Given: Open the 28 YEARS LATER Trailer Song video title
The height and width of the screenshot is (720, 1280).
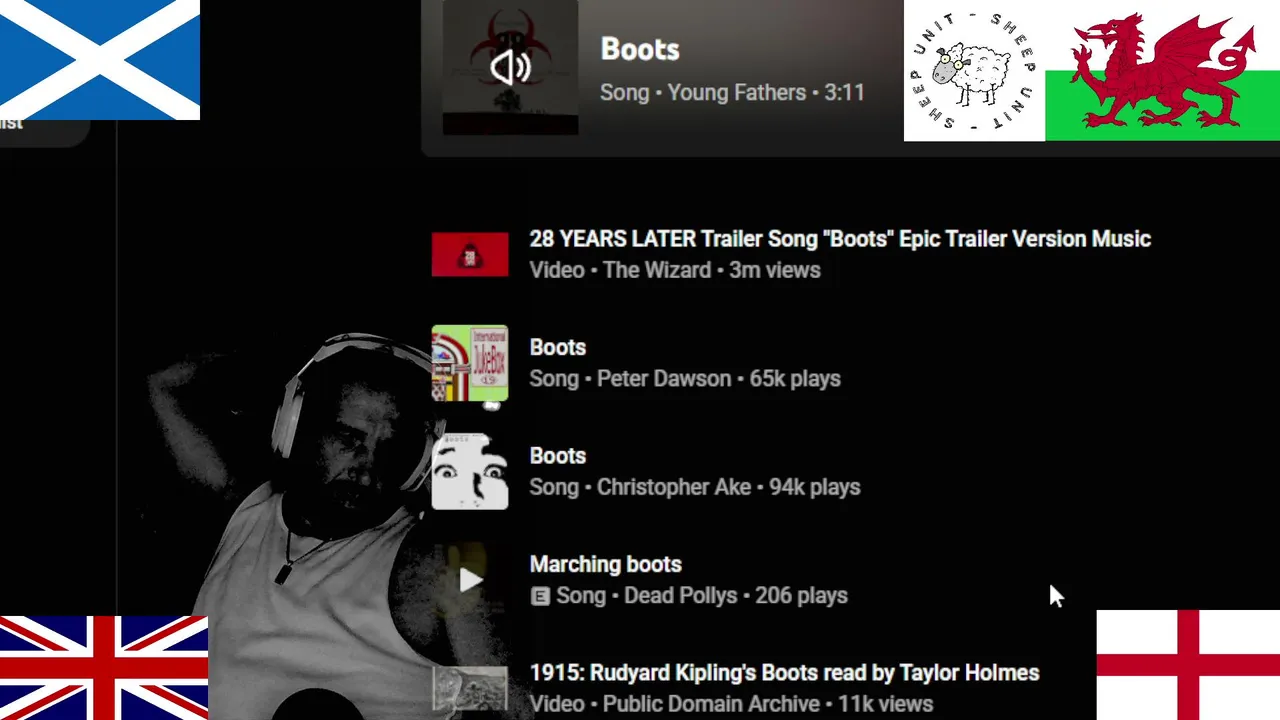Looking at the screenshot, I should coord(840,239).
